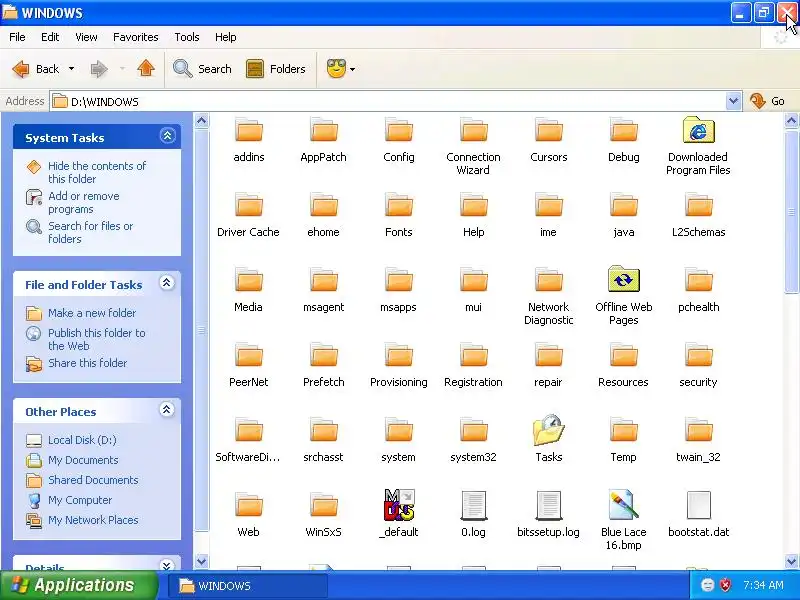
Task: Go to My Computer
Action: [x=80, y=500]
